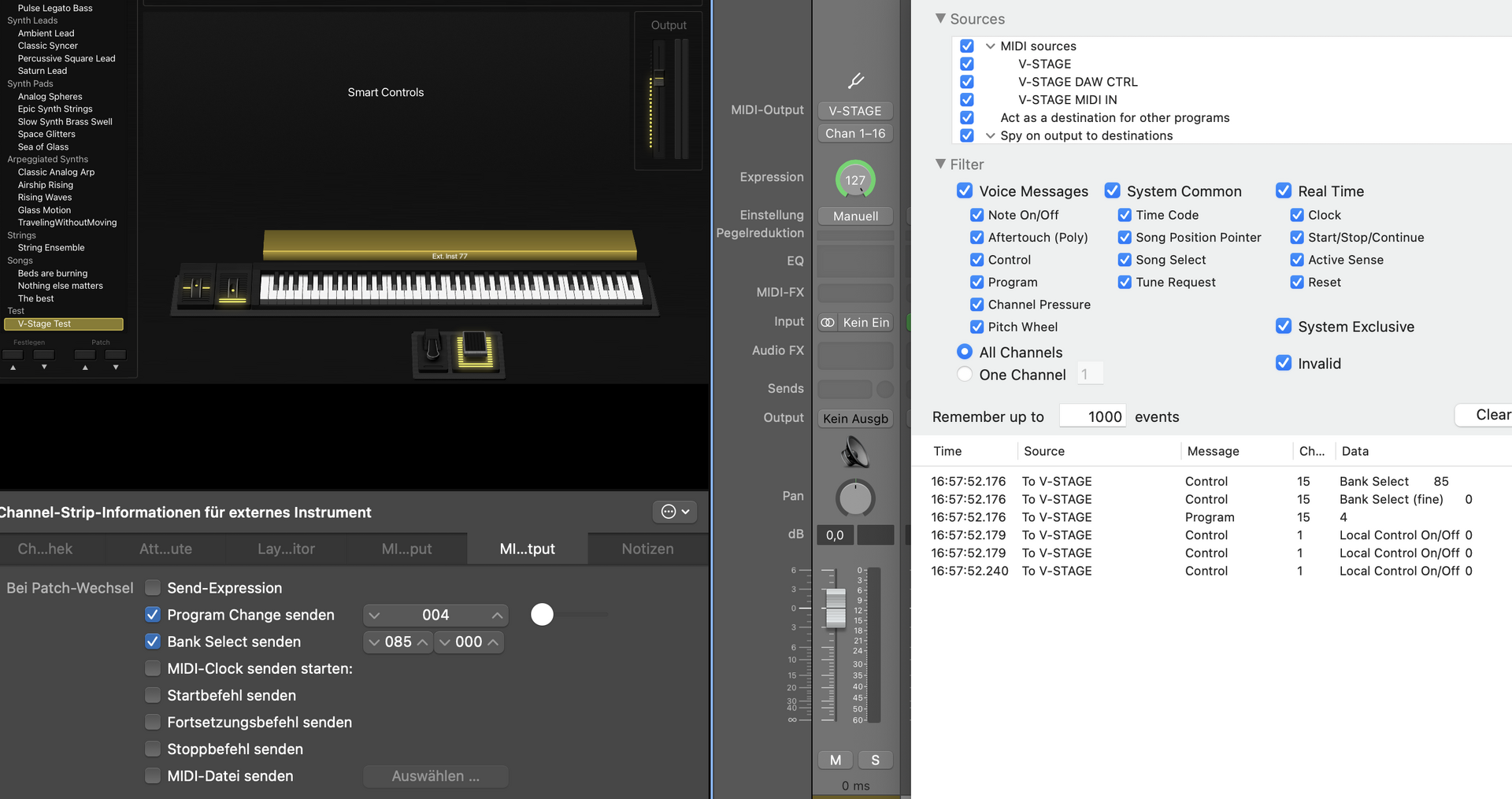This screenshot has width=1512, height=799.
Task: Open the ellipsis action menu for channel strip info
Action: [x=675, y=512]
